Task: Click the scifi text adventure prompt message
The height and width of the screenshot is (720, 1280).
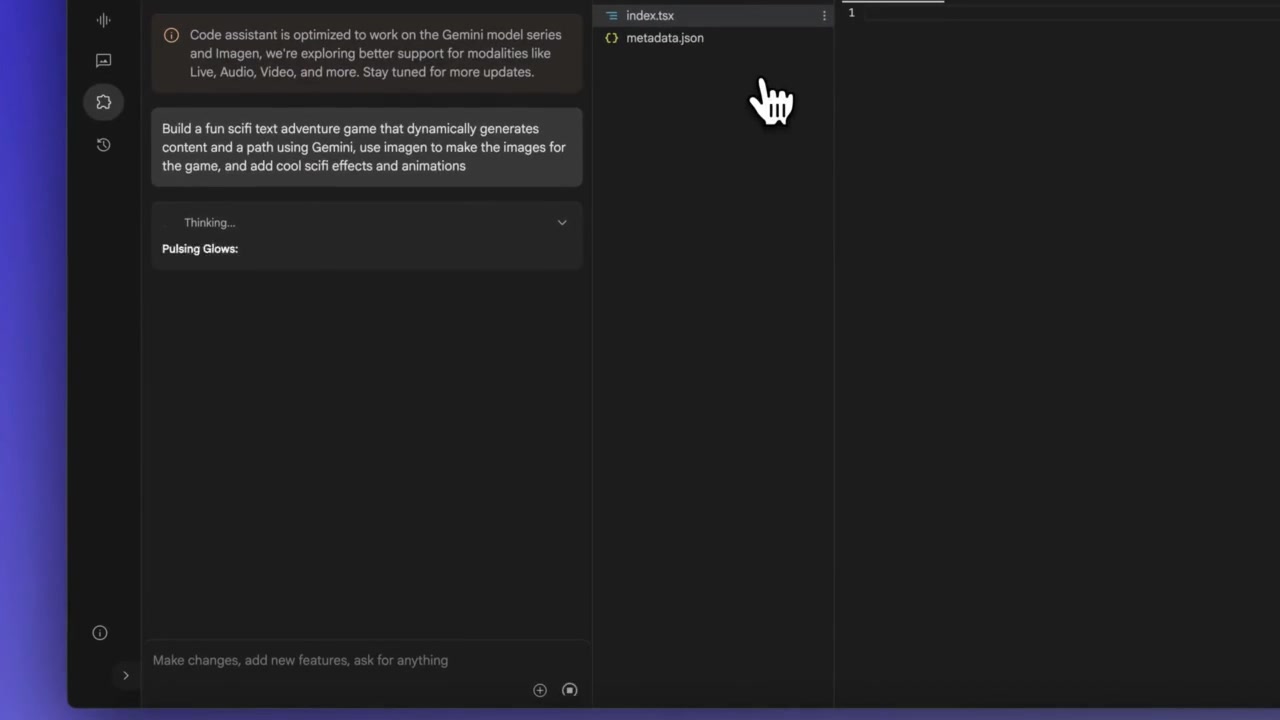Action: [x=367, y=147]
